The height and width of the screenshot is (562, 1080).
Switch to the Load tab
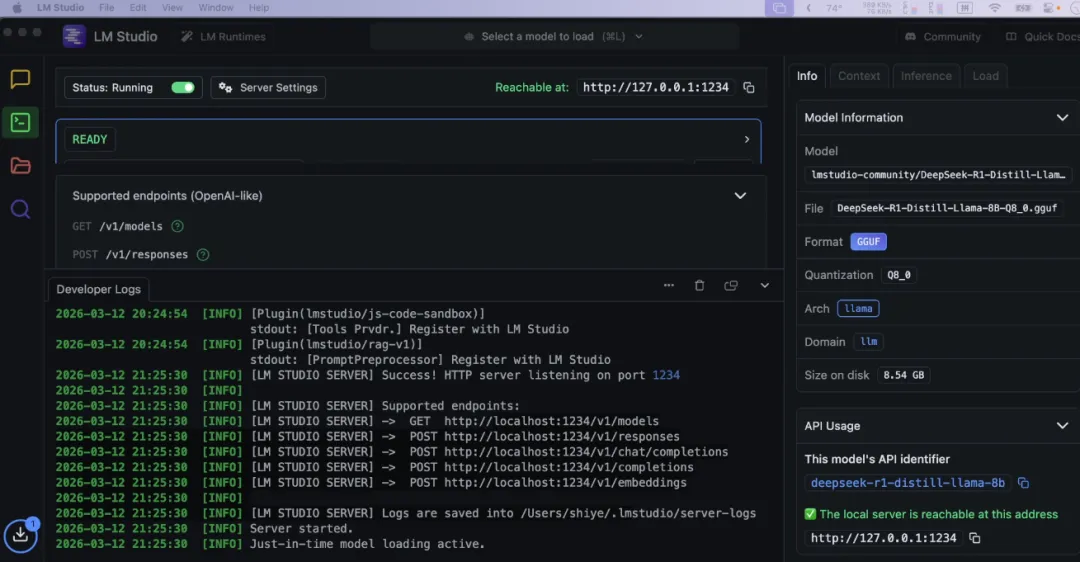pyautogui.click(x=986, y=76)
